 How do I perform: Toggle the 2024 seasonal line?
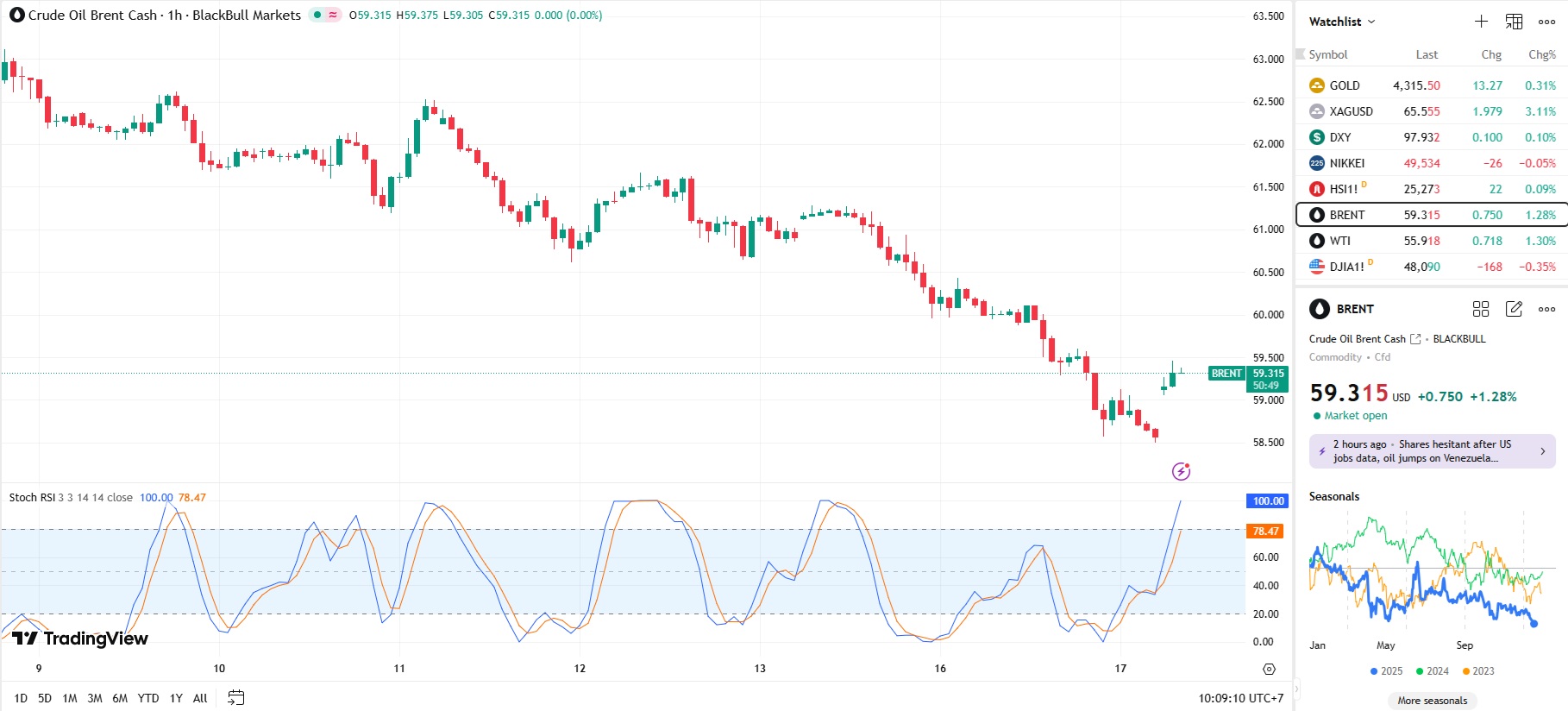pos(1432,671)
